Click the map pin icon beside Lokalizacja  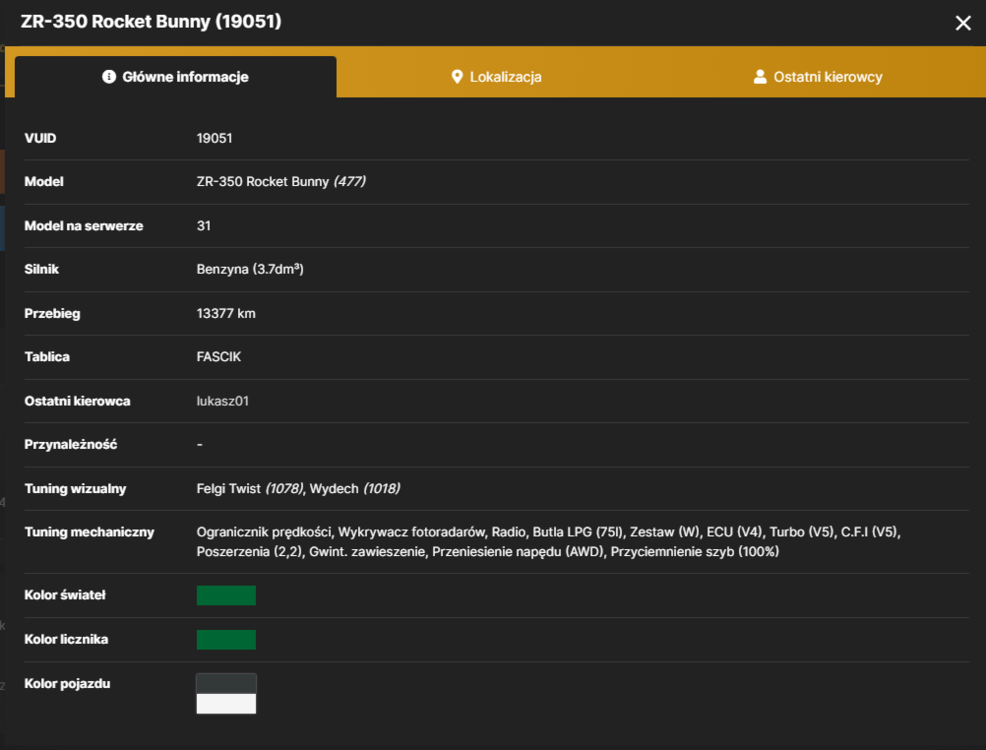click(457, 77)
